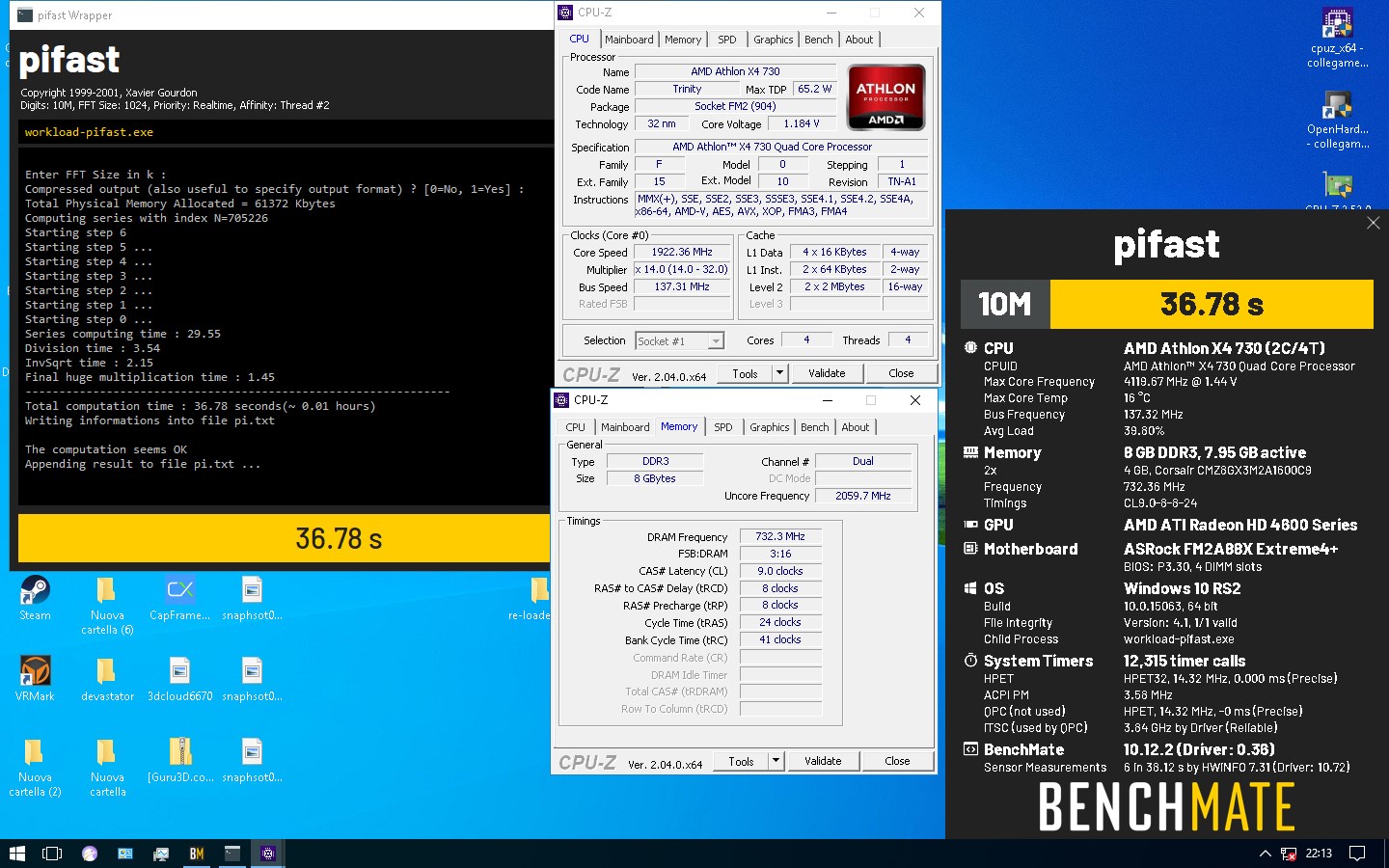The width and height of the screenshot is (1389, 868).
Task: Expand Tools arrow in the upper CPU-Z window
Action: pyautogui.click(x=779, y=373)
